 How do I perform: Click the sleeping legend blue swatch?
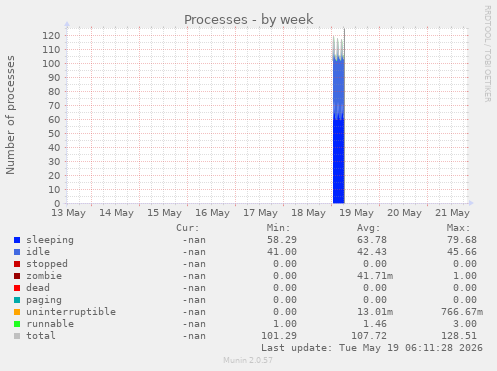17,240
